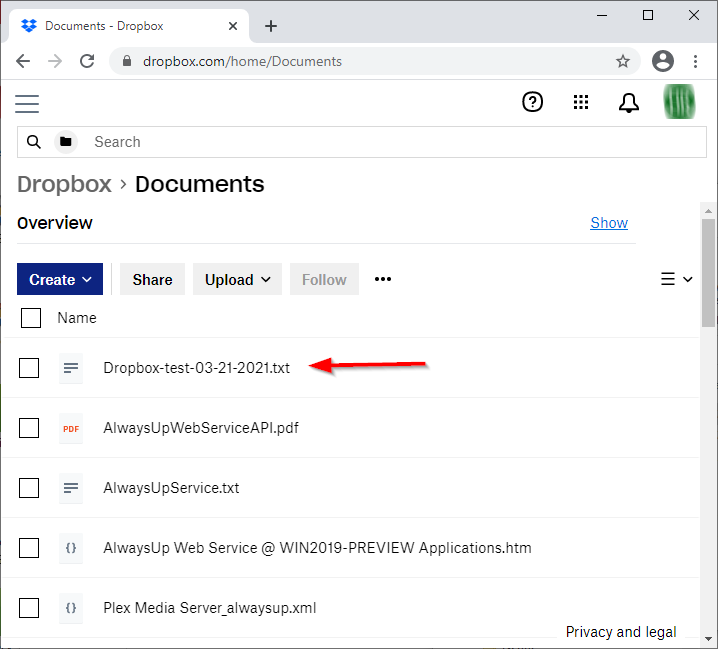Click the code icon for WIN2019-PREVIEW Applications.htm
718x649 pixels.
71,548
